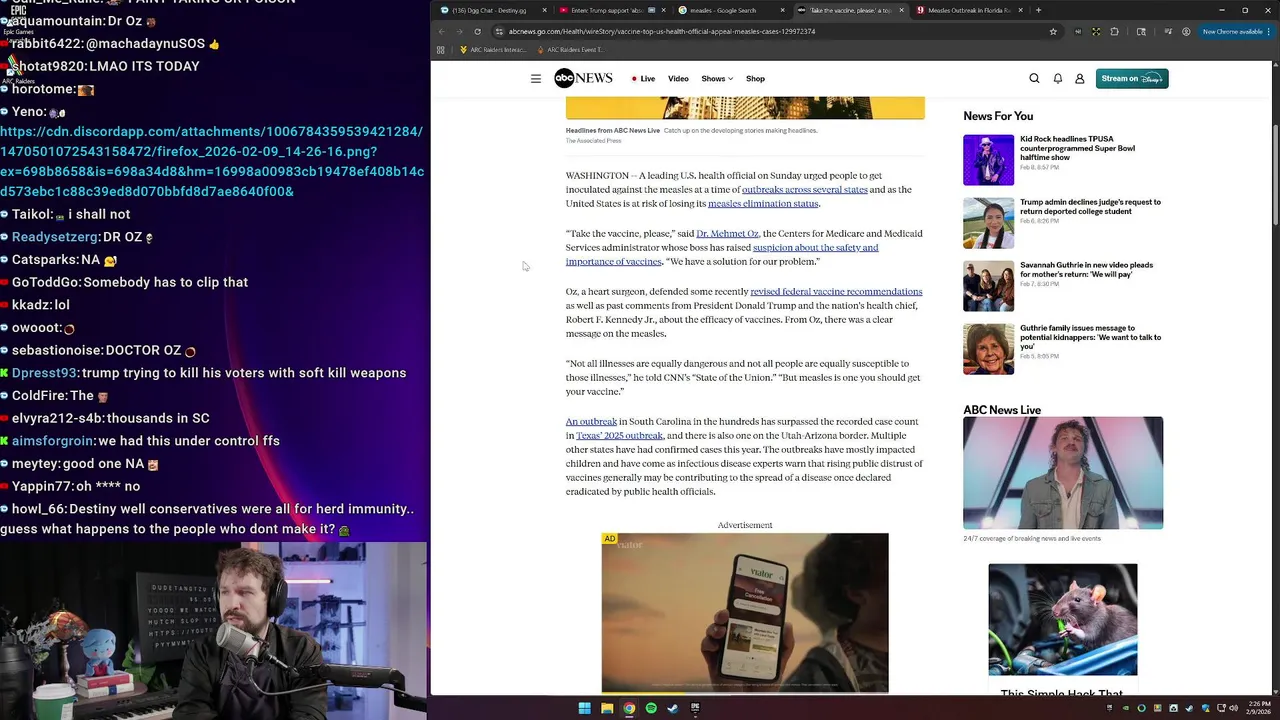Open Guthrie family issues message story
Viewport: 1280px width, 720px height.
point(1090,337)
